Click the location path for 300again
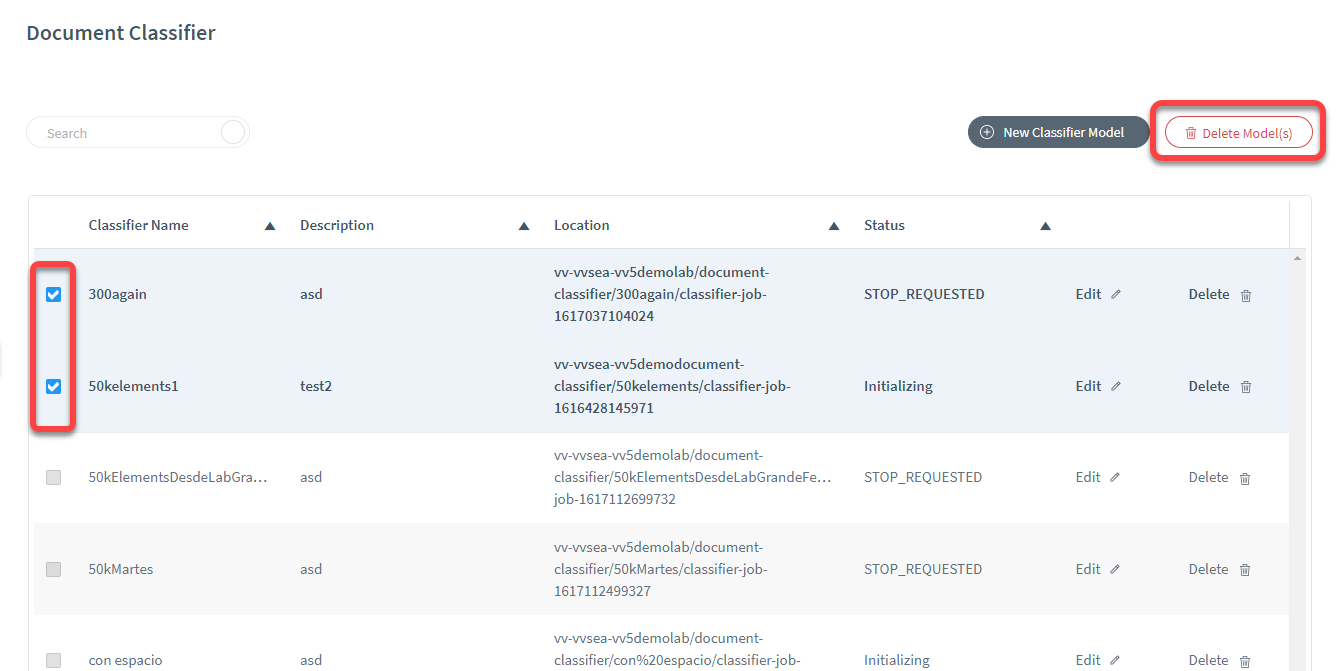 (x=661, y=294)
